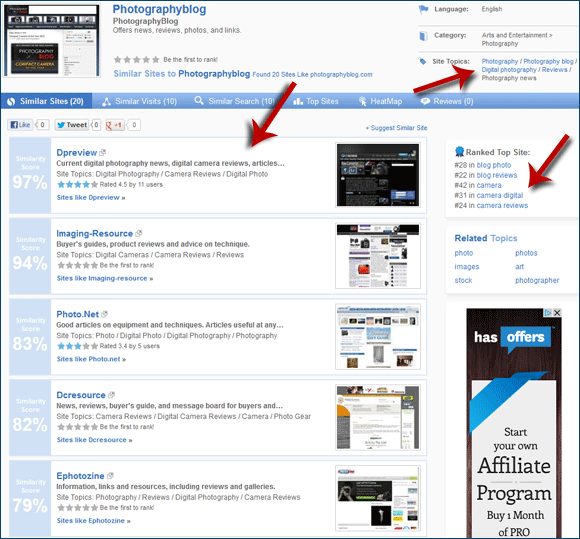Viewport: 580px width, 539px height.
Task: Open the Dpreview title link
Action: point(76,152)
